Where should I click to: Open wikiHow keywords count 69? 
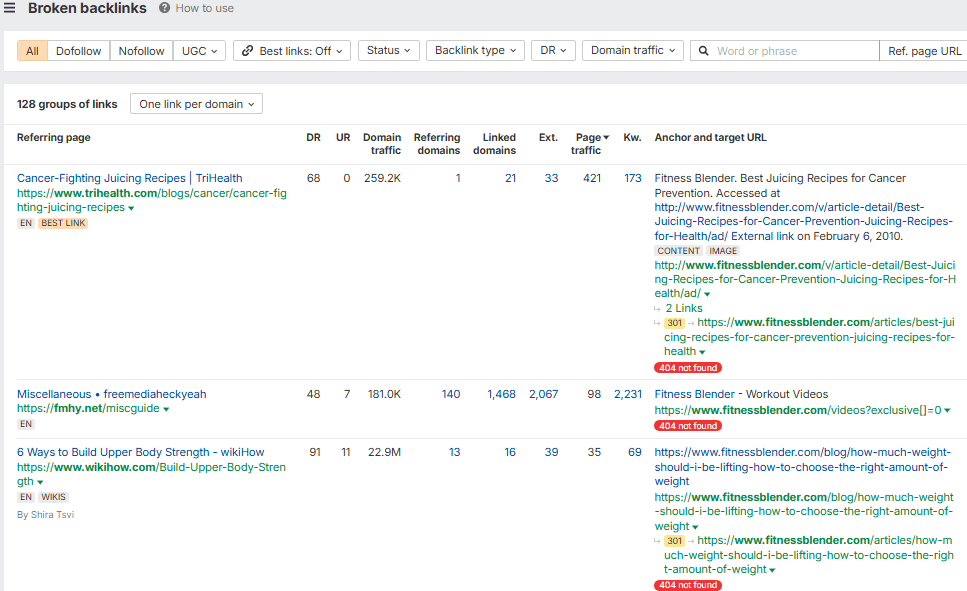click(x=635, y=452)
